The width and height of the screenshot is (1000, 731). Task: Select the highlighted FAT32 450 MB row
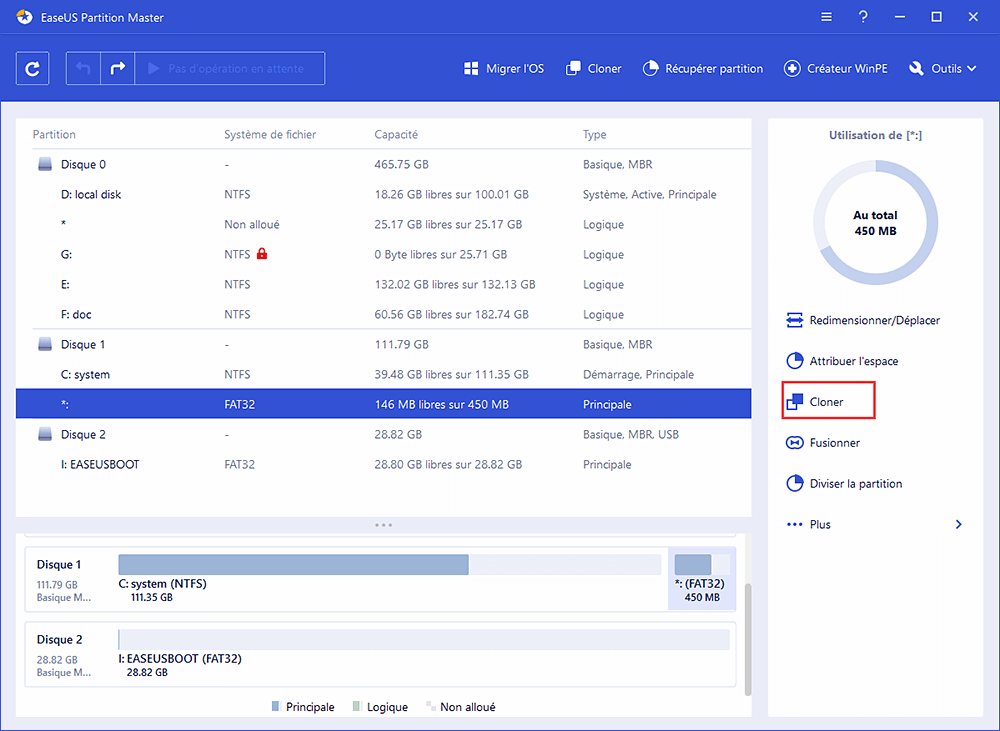tap(383, 404)
